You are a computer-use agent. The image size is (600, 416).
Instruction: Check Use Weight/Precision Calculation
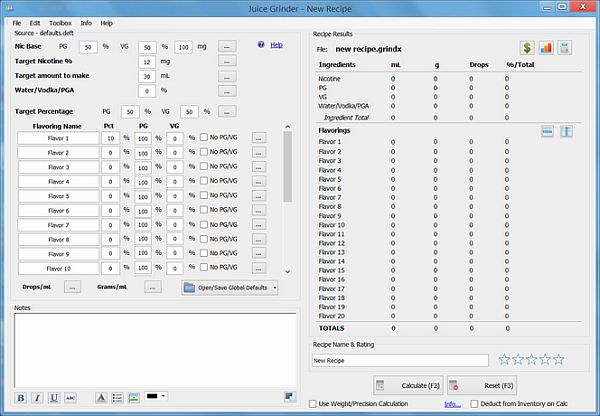(313, 404)
